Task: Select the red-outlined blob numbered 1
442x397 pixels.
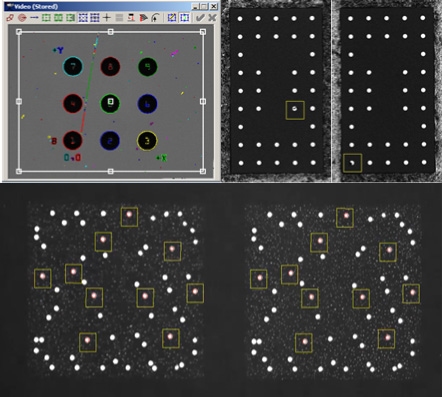Action: (73, 140)
